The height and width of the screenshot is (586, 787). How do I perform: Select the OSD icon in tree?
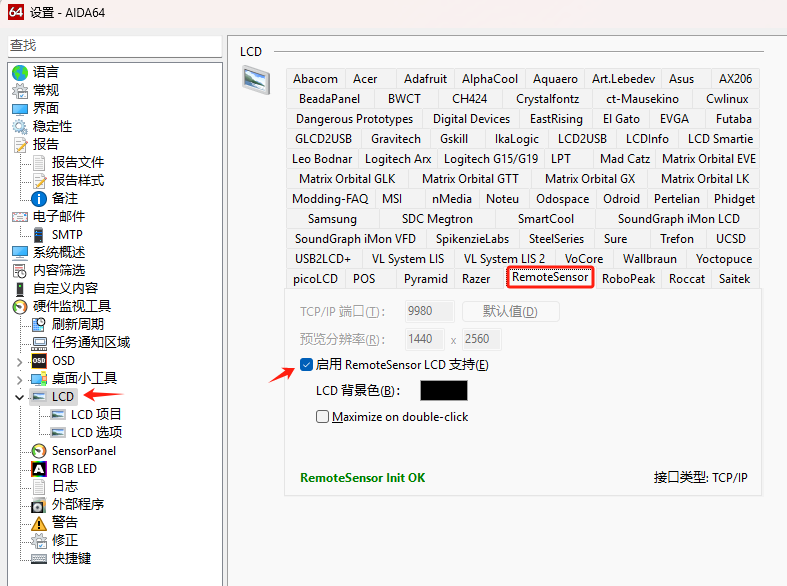39,361
